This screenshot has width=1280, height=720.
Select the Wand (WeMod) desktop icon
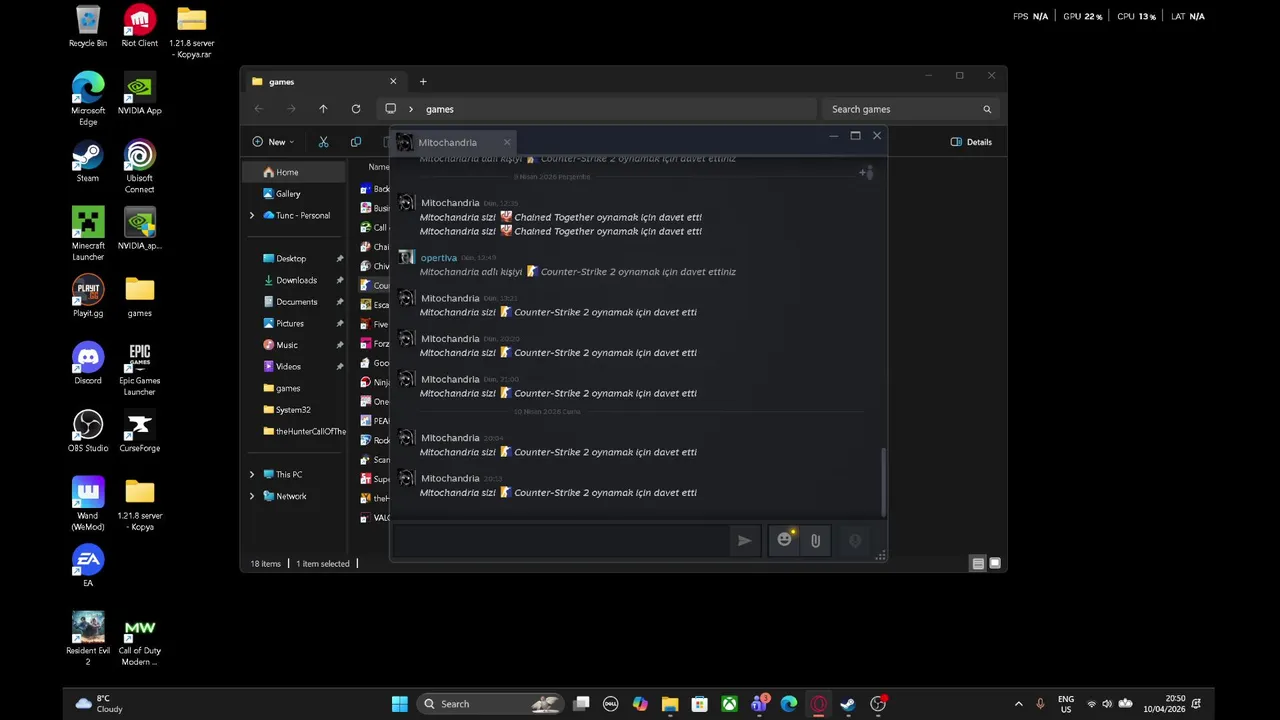point(88,504)
